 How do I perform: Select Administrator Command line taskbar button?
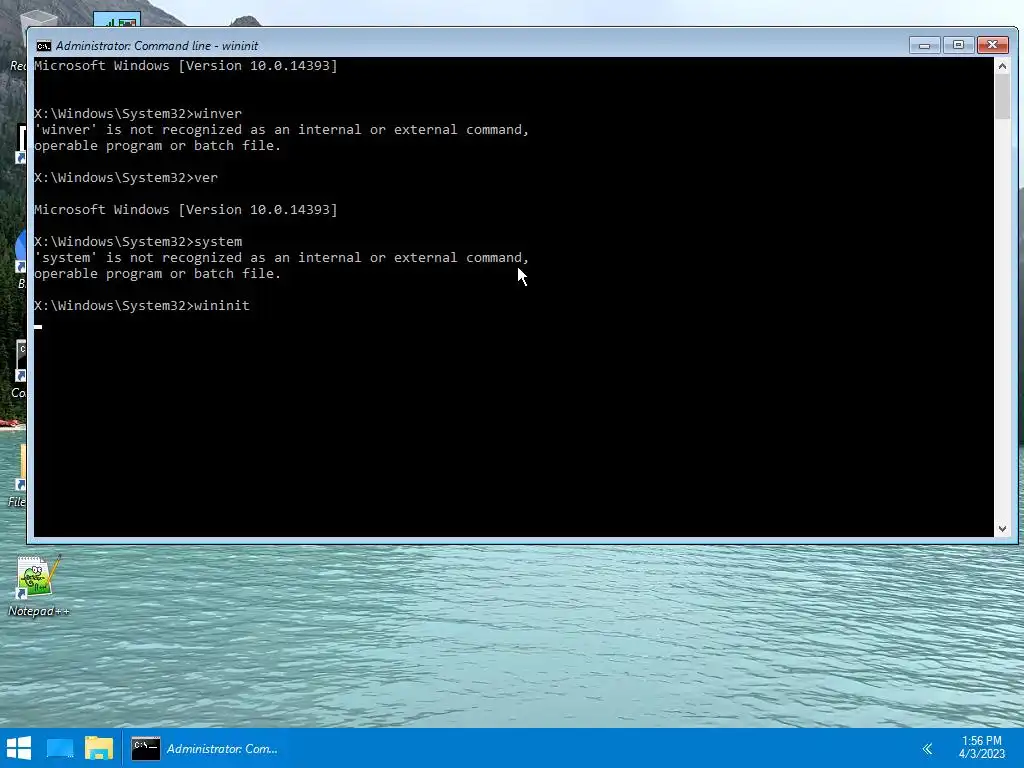coord(206,748)
